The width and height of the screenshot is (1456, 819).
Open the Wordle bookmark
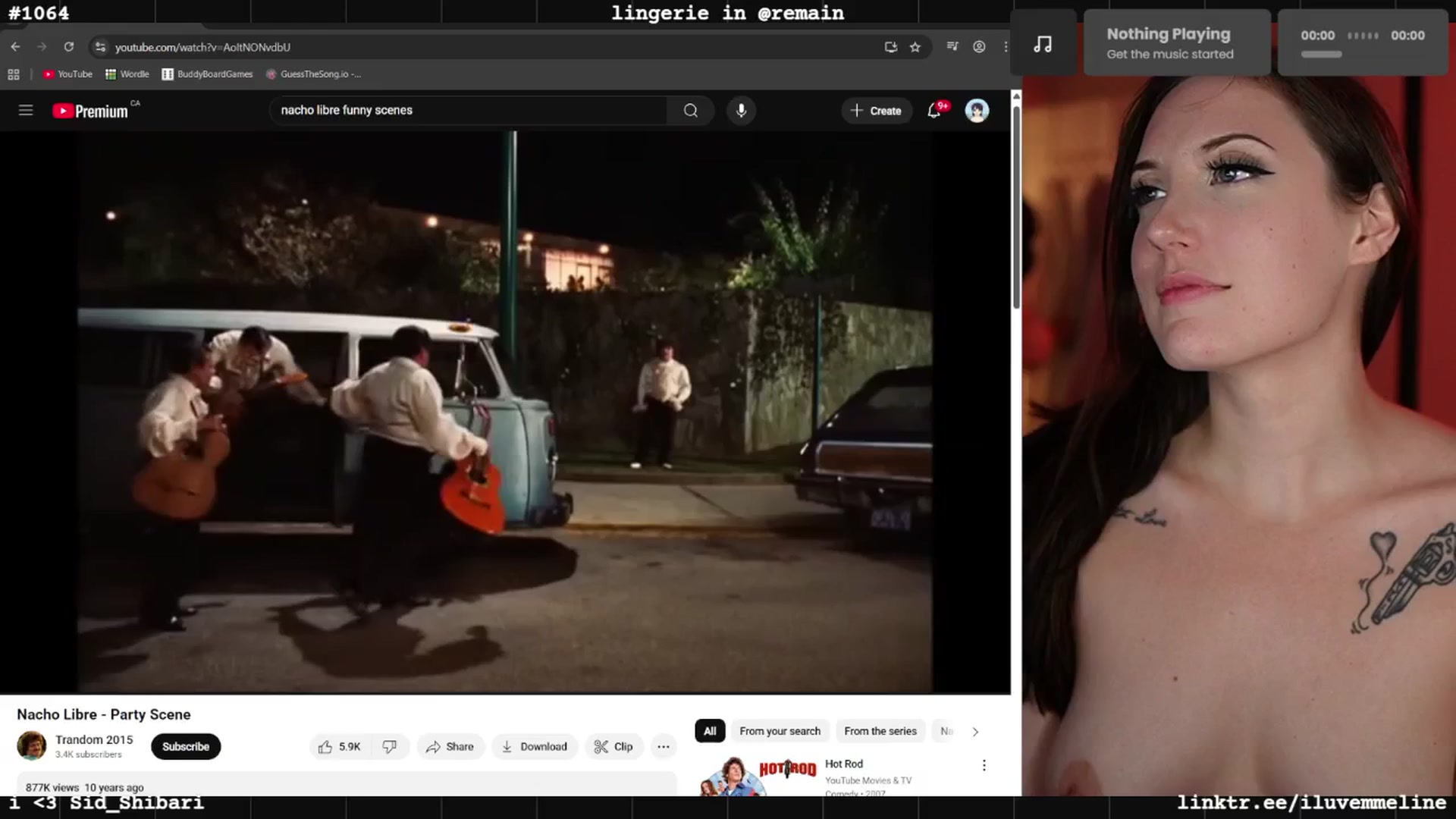(x=127, y=74)
